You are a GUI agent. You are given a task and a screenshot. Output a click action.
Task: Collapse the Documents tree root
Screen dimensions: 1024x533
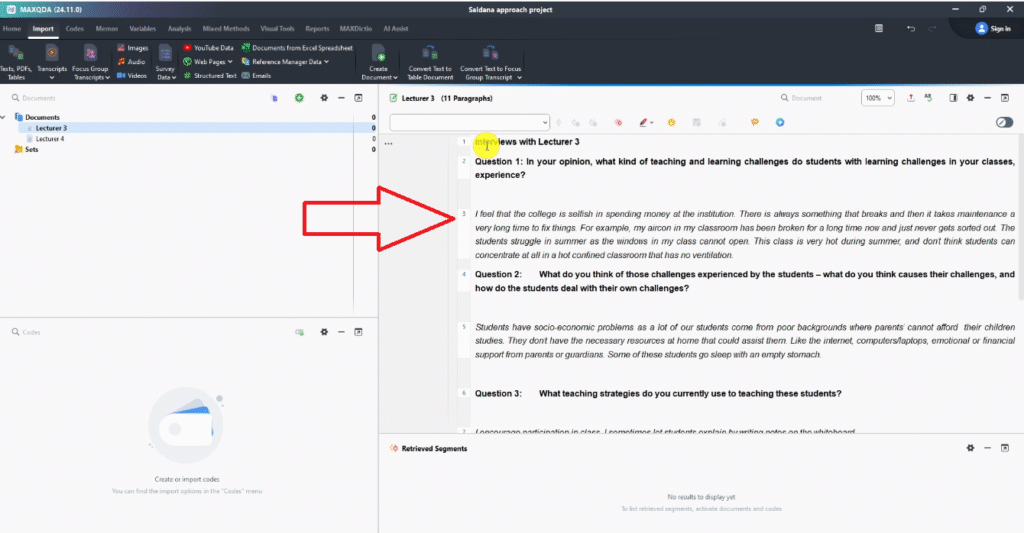point(5,117)
